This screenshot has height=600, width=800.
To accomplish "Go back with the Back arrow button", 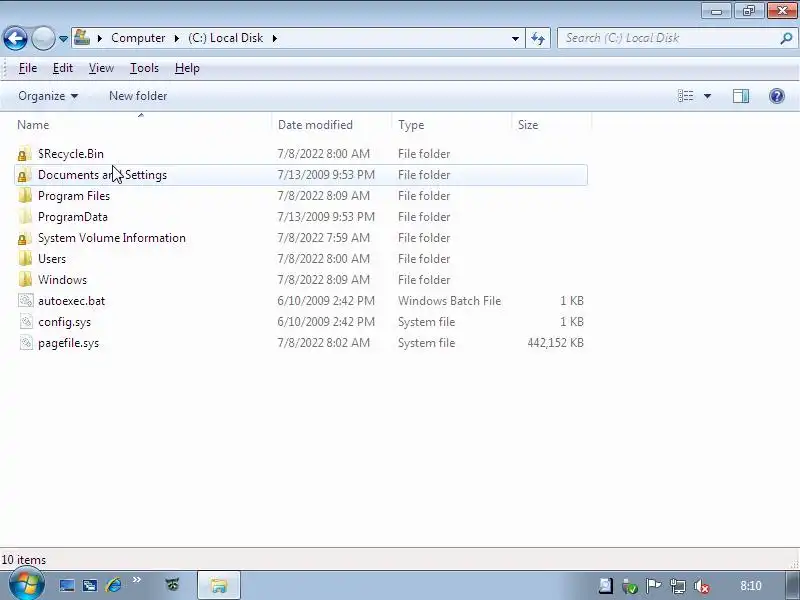I will click(15, 38).
